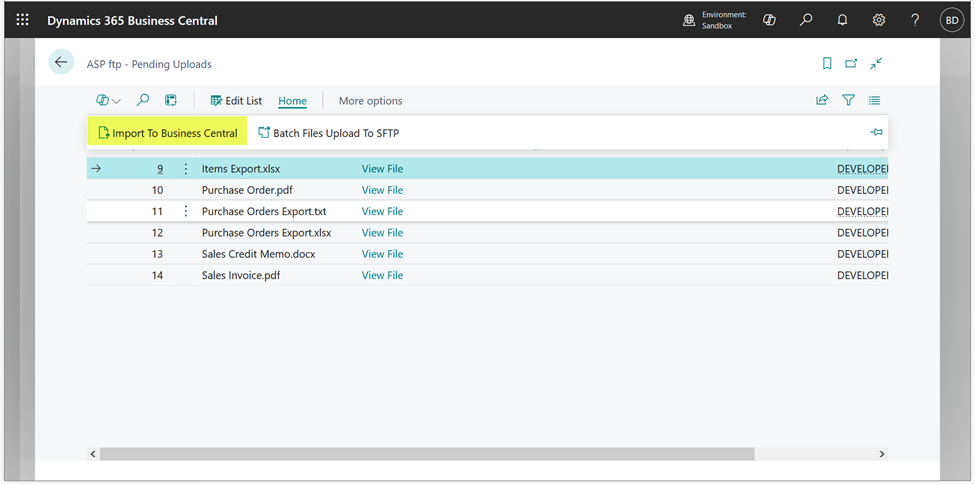The width and height of the screenshot is (975, 484).
Task: Open the Copilot dropdown in list toolbar
Action: coord(109,100)
